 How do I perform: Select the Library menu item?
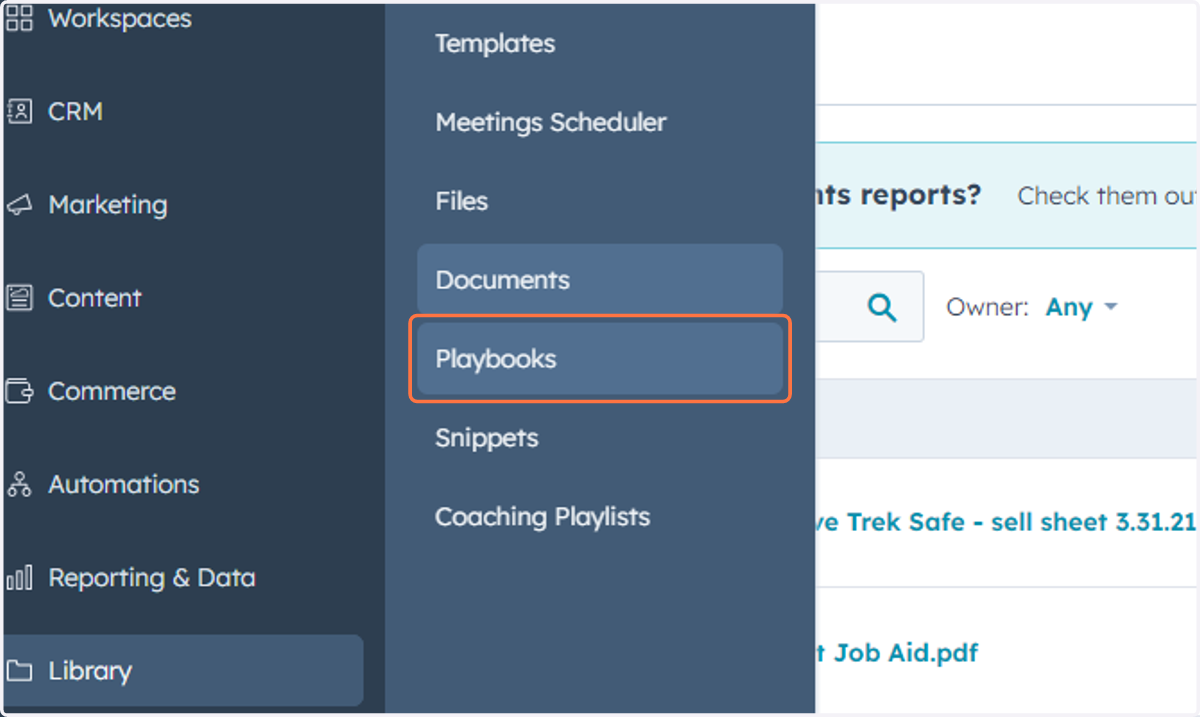(x=183, y=670)
